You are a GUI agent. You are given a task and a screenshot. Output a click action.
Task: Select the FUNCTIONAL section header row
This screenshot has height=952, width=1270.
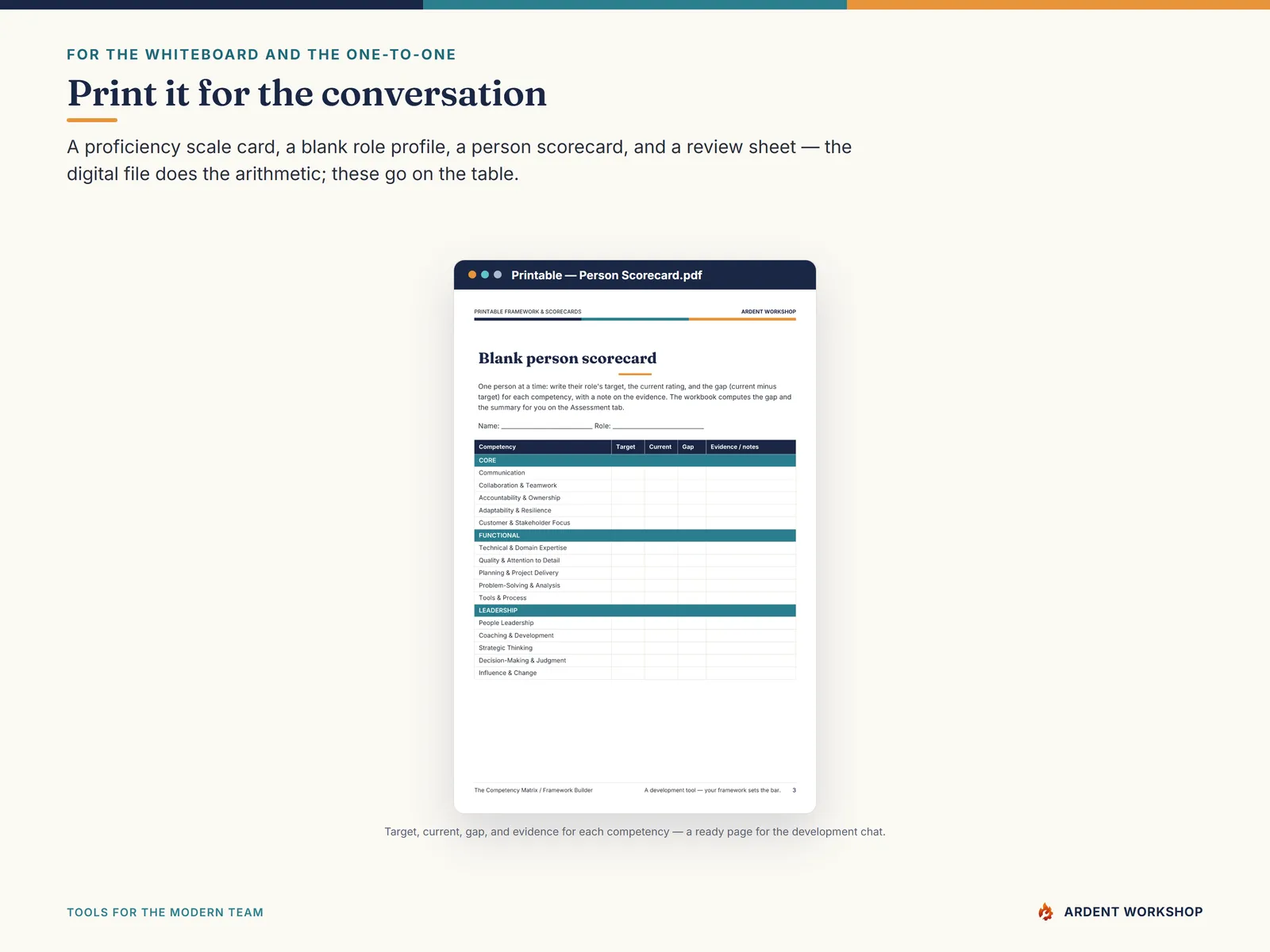[635, 535]
